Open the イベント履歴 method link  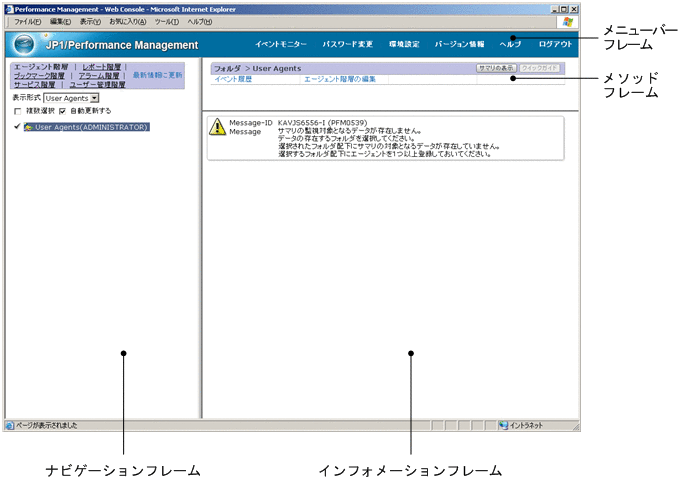click(x=233, y=79)
